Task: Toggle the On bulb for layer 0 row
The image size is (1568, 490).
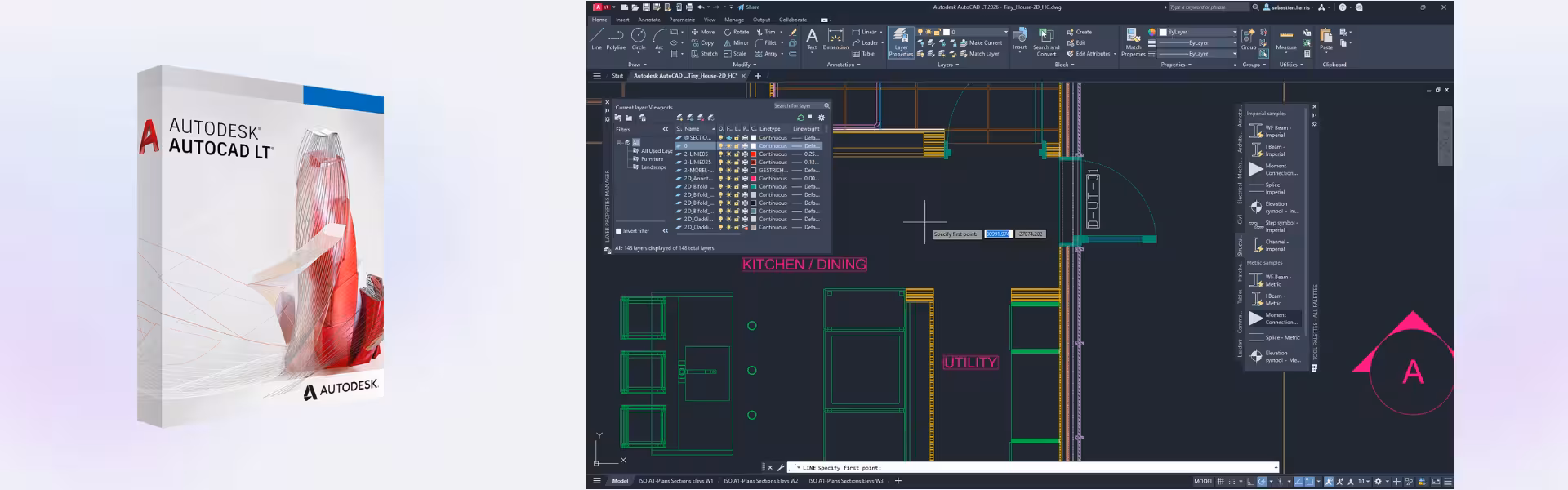Action: click(x=720, y=146)
